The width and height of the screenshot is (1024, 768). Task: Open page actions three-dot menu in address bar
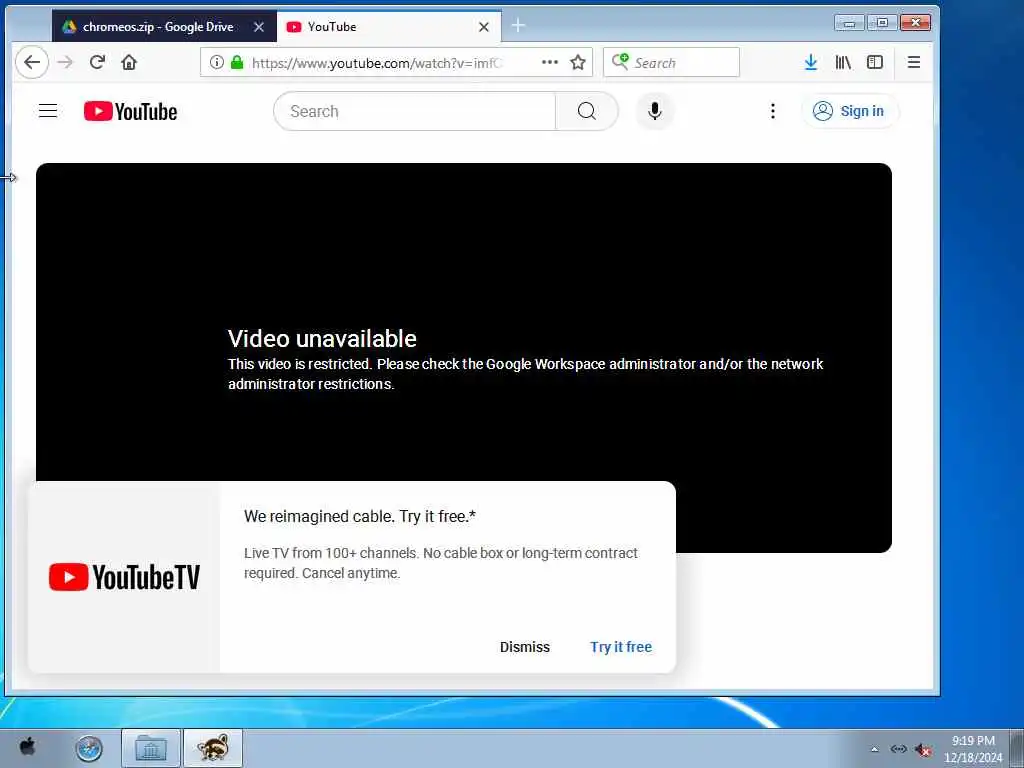tap(550, 62)
